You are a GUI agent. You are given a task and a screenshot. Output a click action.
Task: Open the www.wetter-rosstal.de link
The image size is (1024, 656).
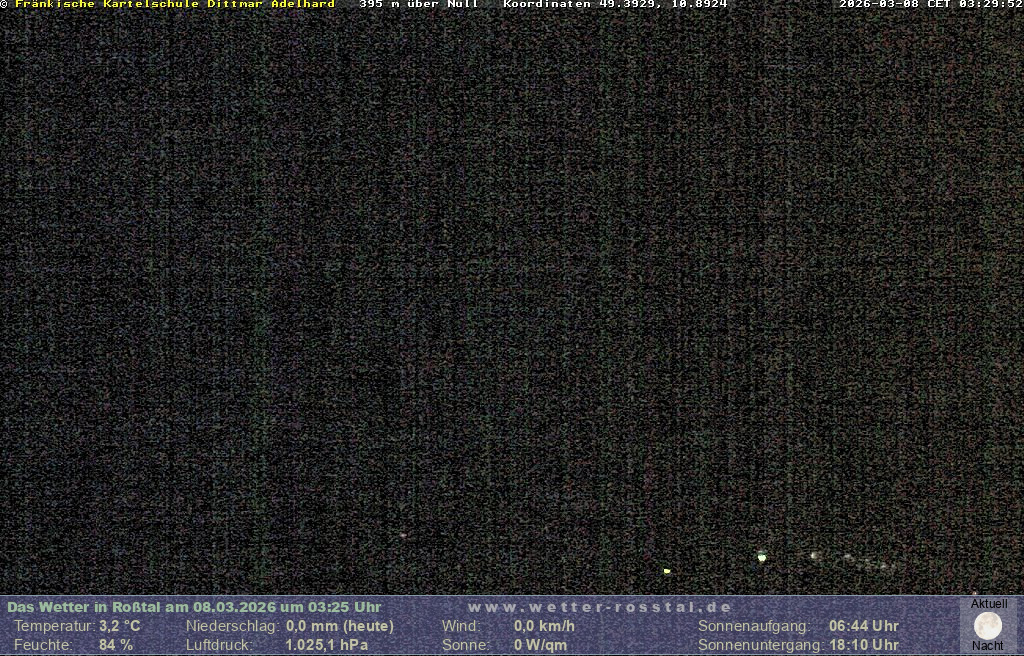point(599,607)
